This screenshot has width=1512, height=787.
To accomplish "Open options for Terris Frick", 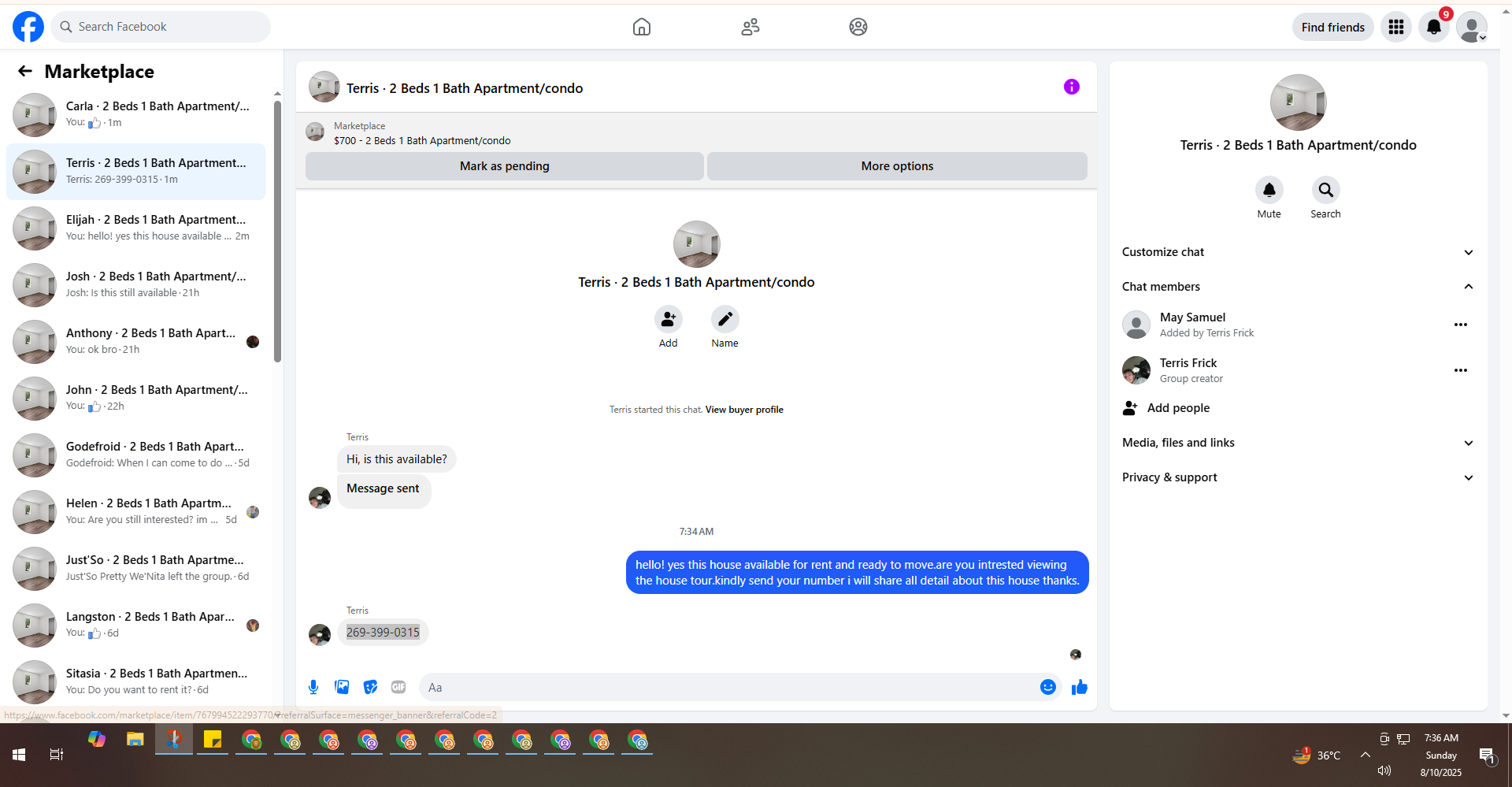I will (x=1461, y=370).
